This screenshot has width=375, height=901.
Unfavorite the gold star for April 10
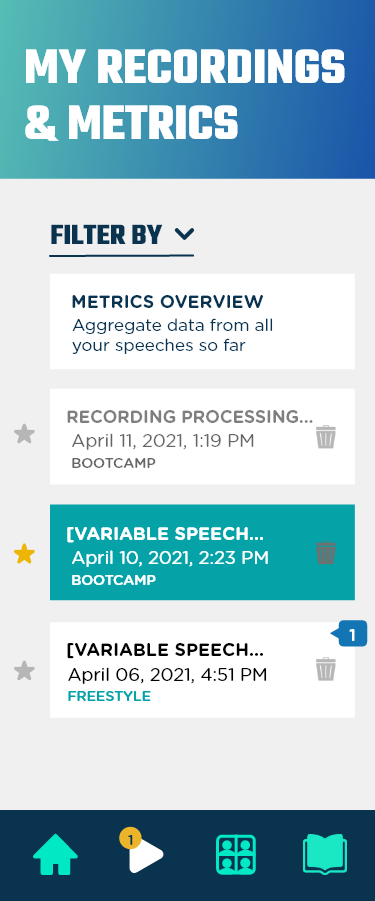[x=24, y=555]
